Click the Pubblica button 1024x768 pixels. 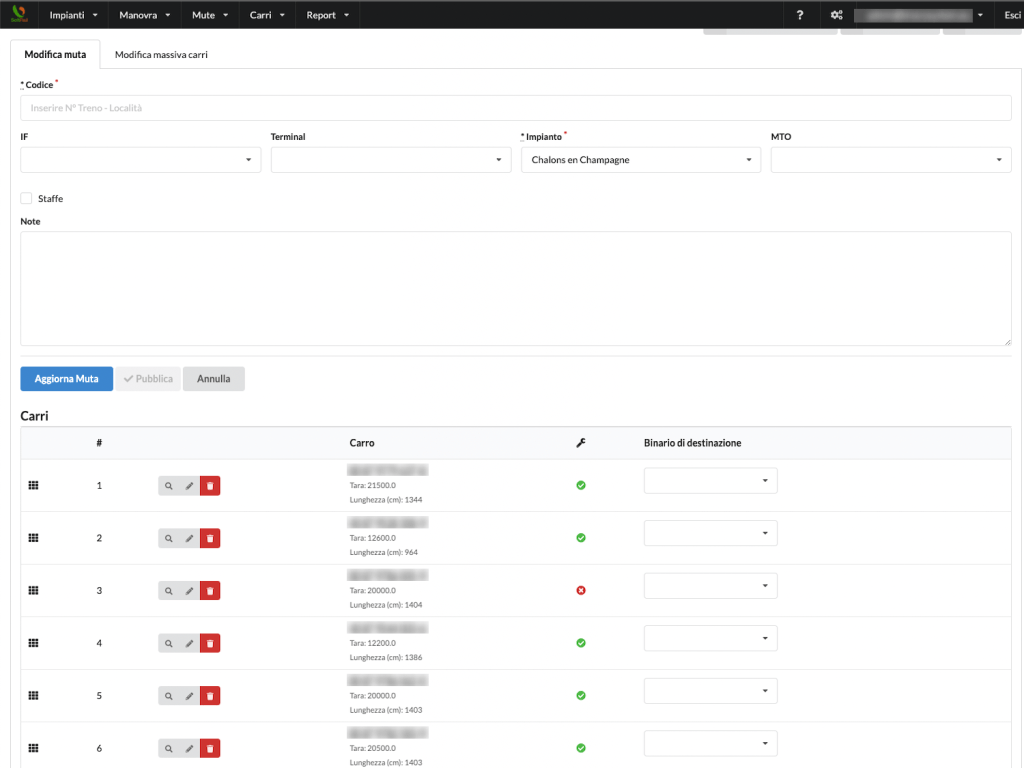point(148,379)
